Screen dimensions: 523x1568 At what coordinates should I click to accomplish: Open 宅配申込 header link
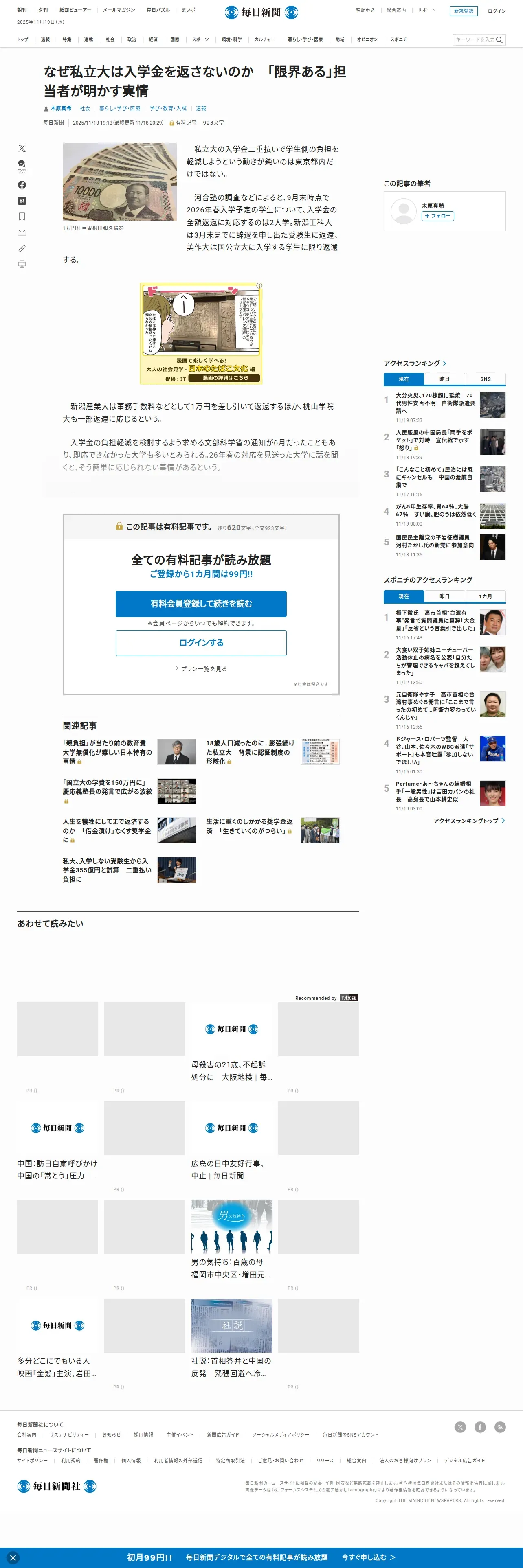(x=365, y=10)
